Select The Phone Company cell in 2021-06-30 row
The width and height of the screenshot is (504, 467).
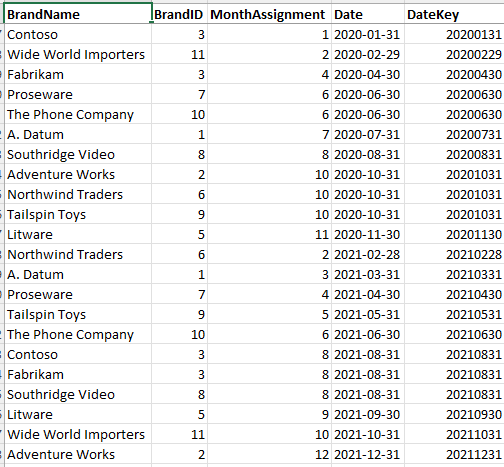click(78, 334)
